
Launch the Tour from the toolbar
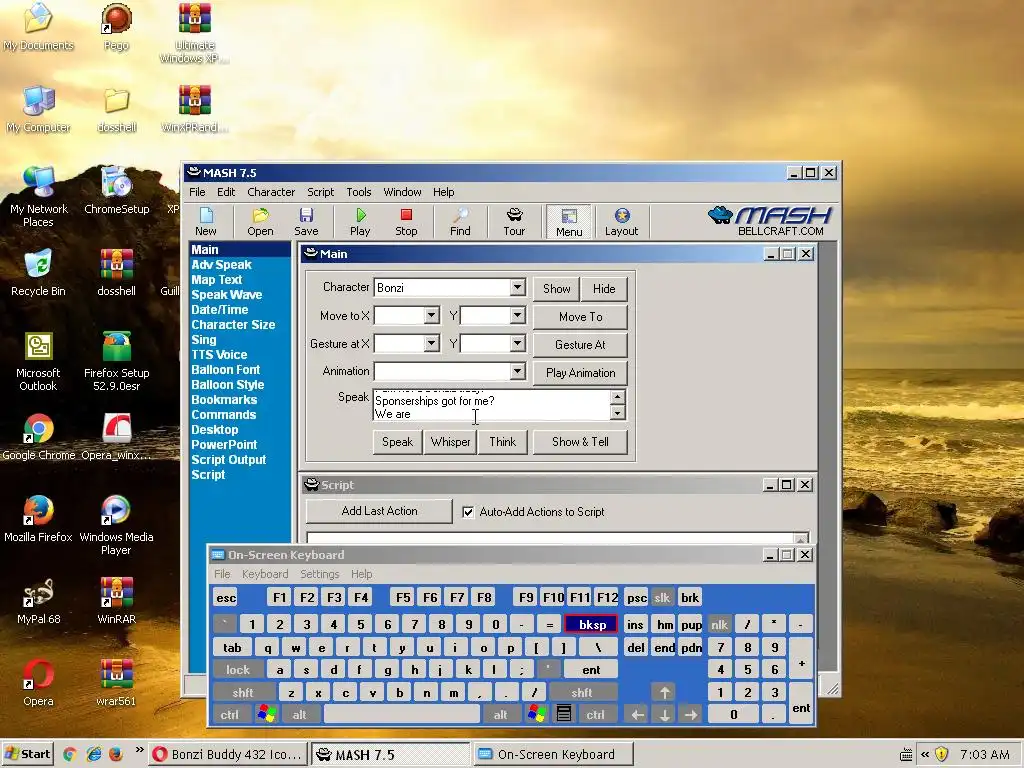(x=514, y=221)
